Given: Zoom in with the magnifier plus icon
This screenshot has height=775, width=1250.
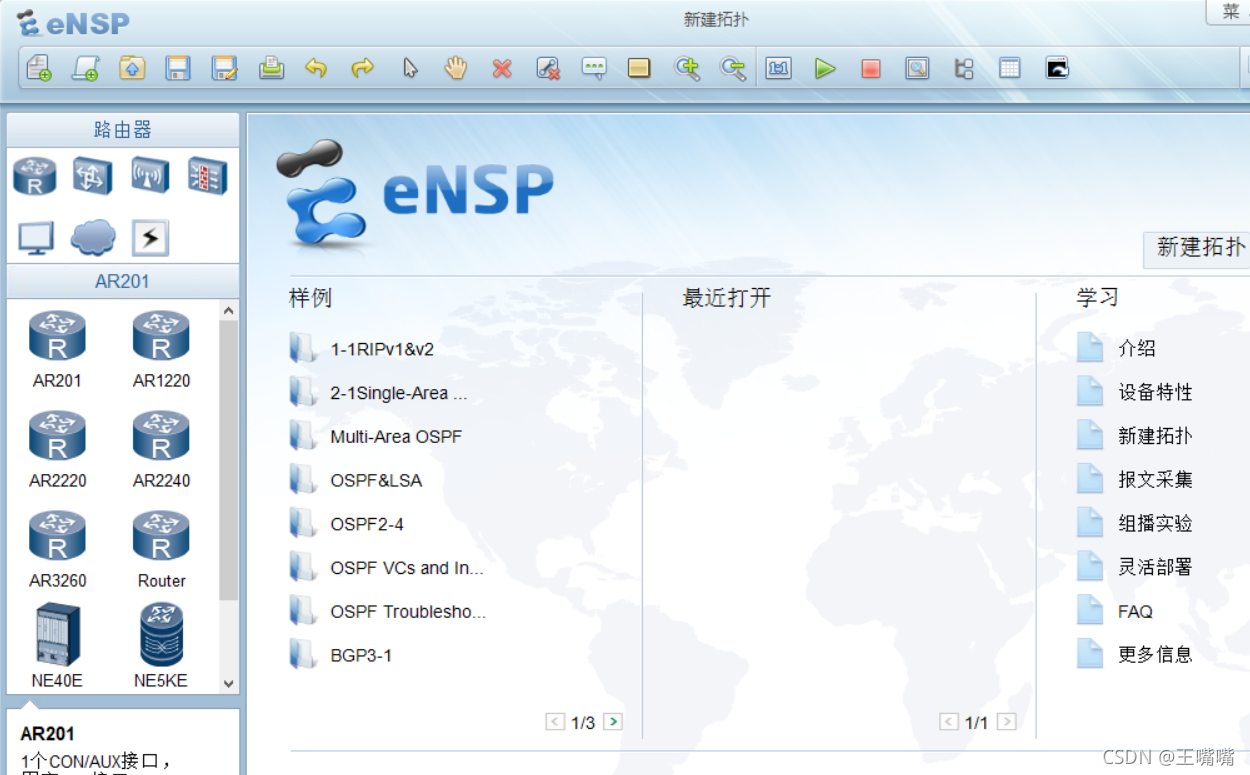Looking at the screenshot, I should [x=687, y=68].
